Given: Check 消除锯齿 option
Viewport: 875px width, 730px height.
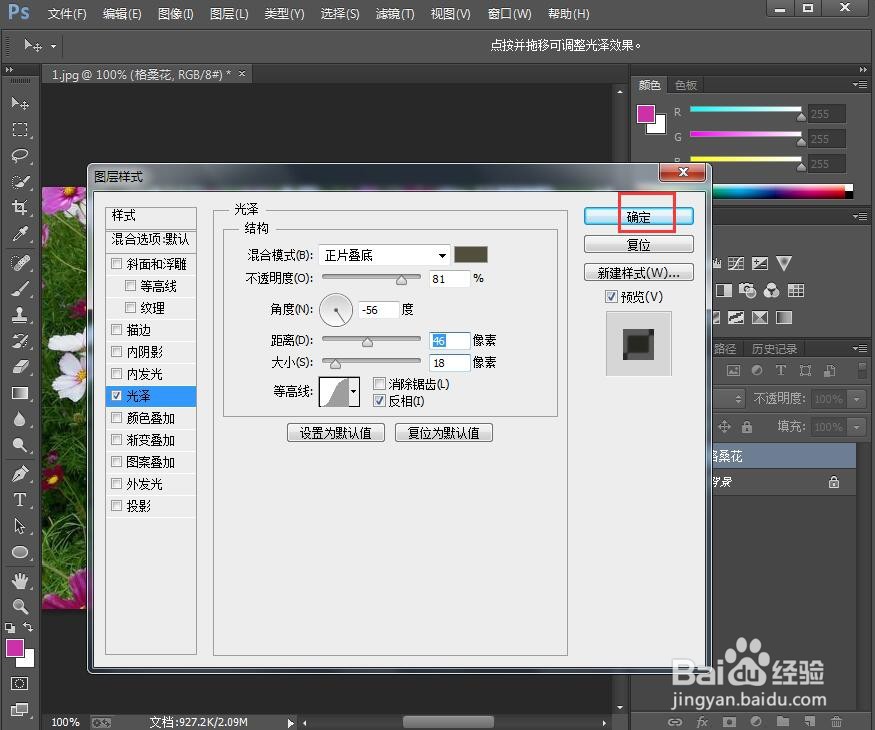Looking at the screenshot, I should click(379, 383).
